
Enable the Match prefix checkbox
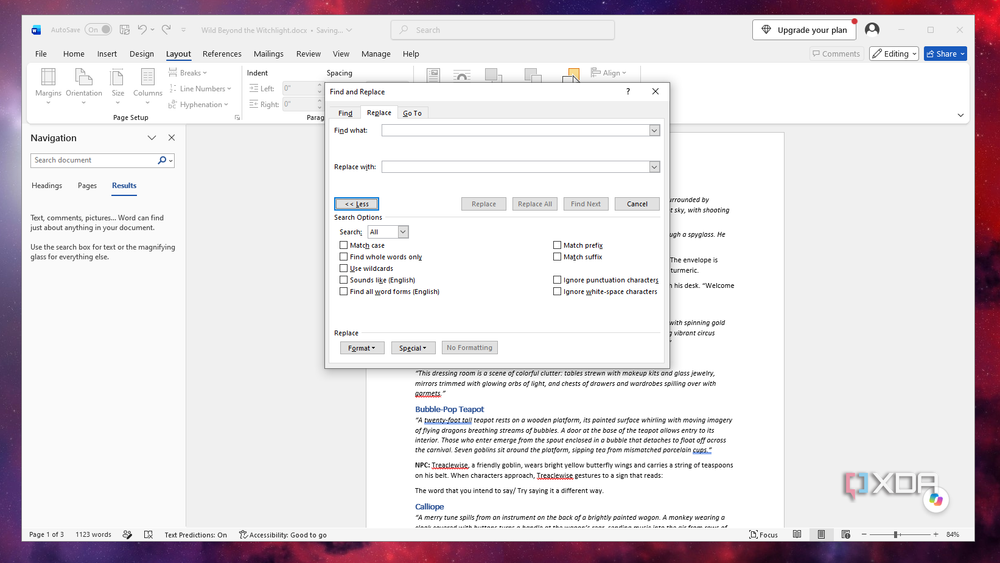click(x=557, y=245)
